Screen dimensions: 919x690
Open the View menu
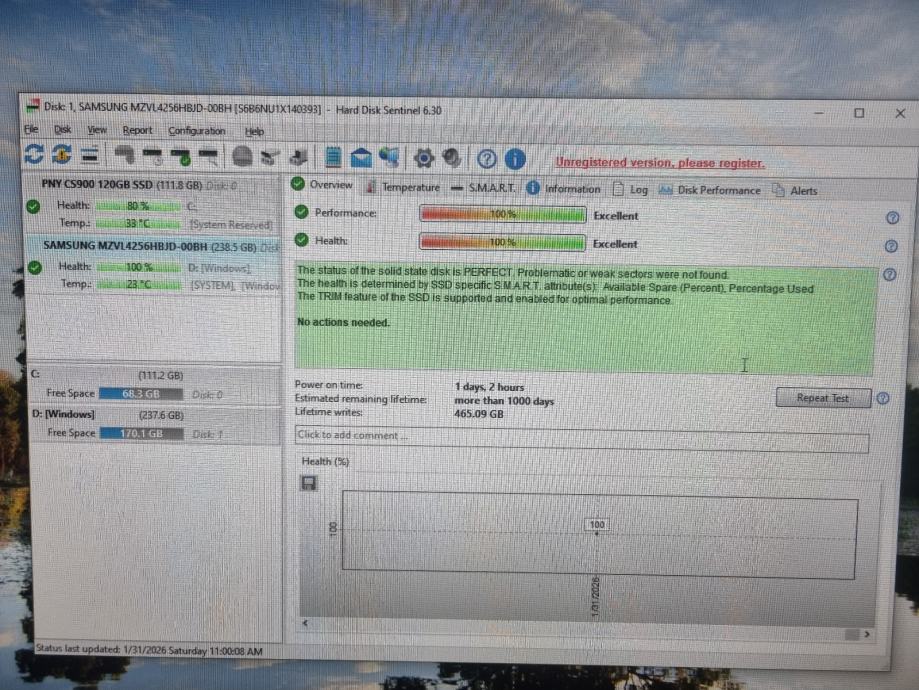pyautogui.click(x=97, y=130)
